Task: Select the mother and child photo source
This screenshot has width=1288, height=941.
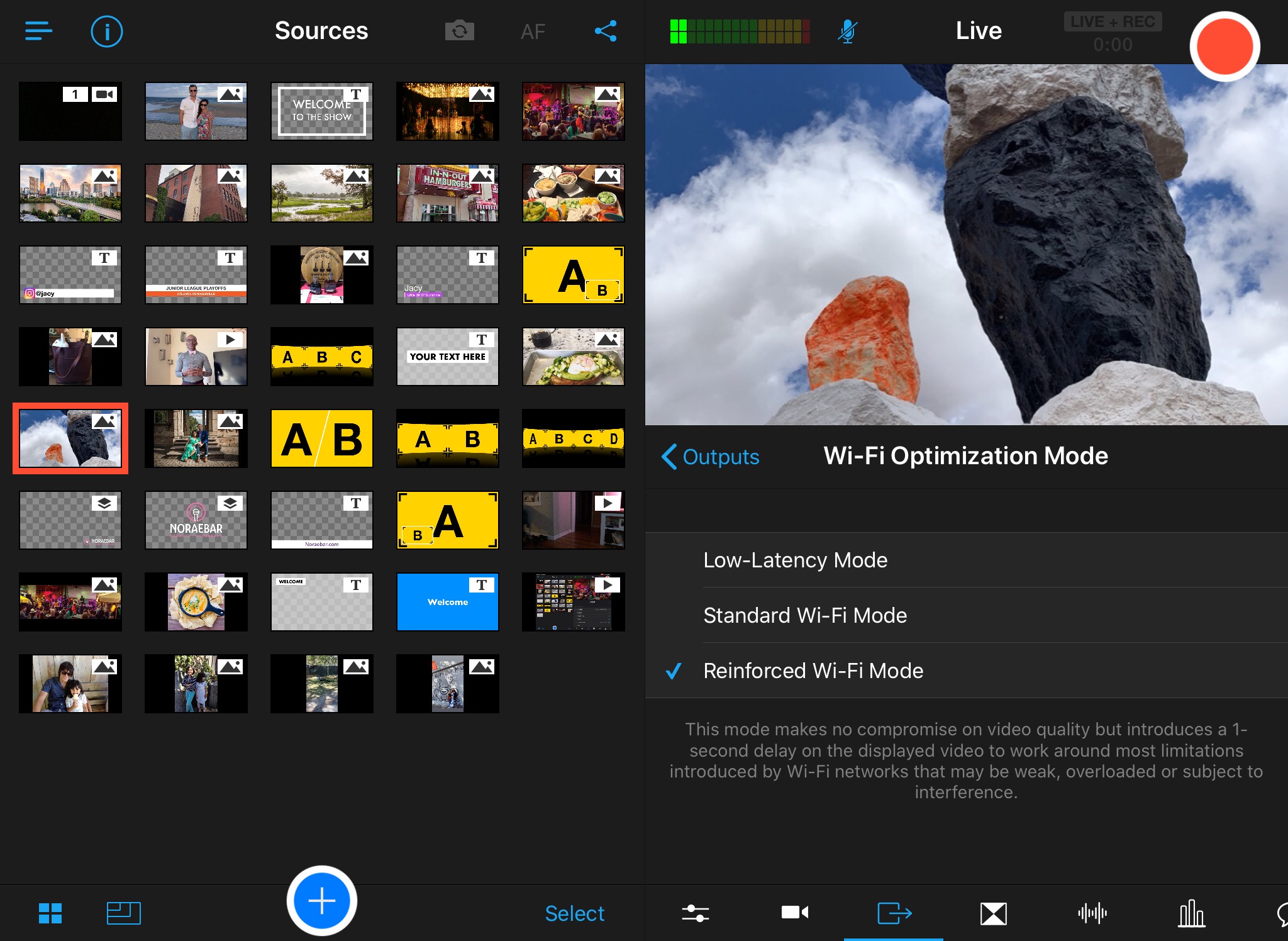Action: (x=70, y=684)
